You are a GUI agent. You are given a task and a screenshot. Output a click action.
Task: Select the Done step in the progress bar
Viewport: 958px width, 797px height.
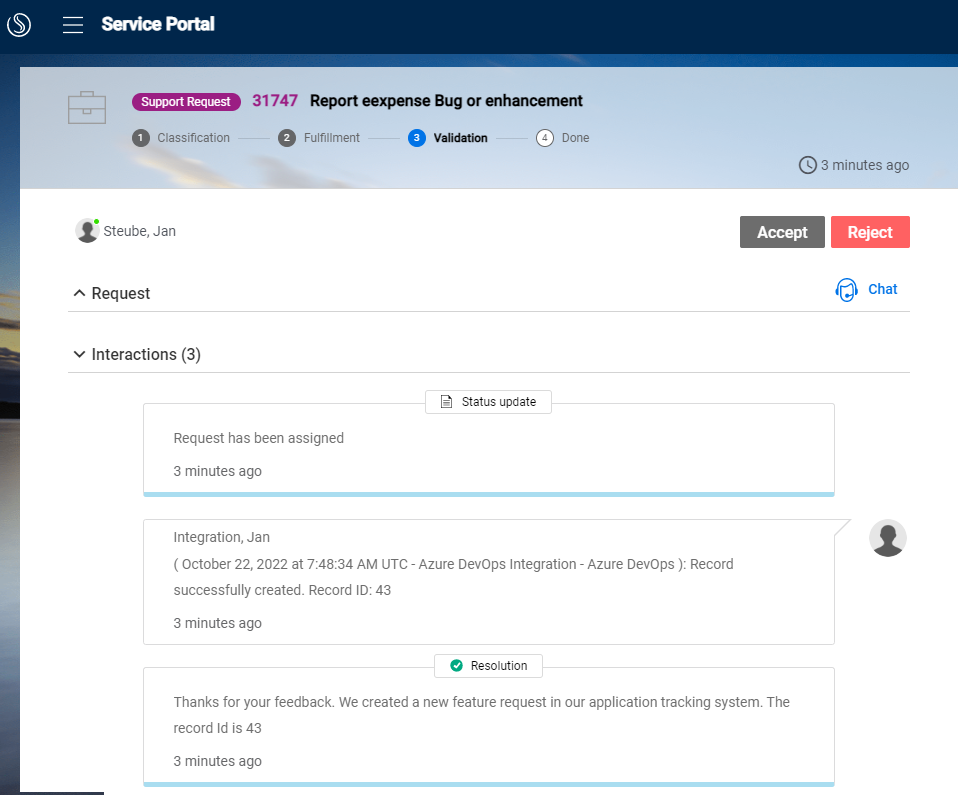[545, 137]
